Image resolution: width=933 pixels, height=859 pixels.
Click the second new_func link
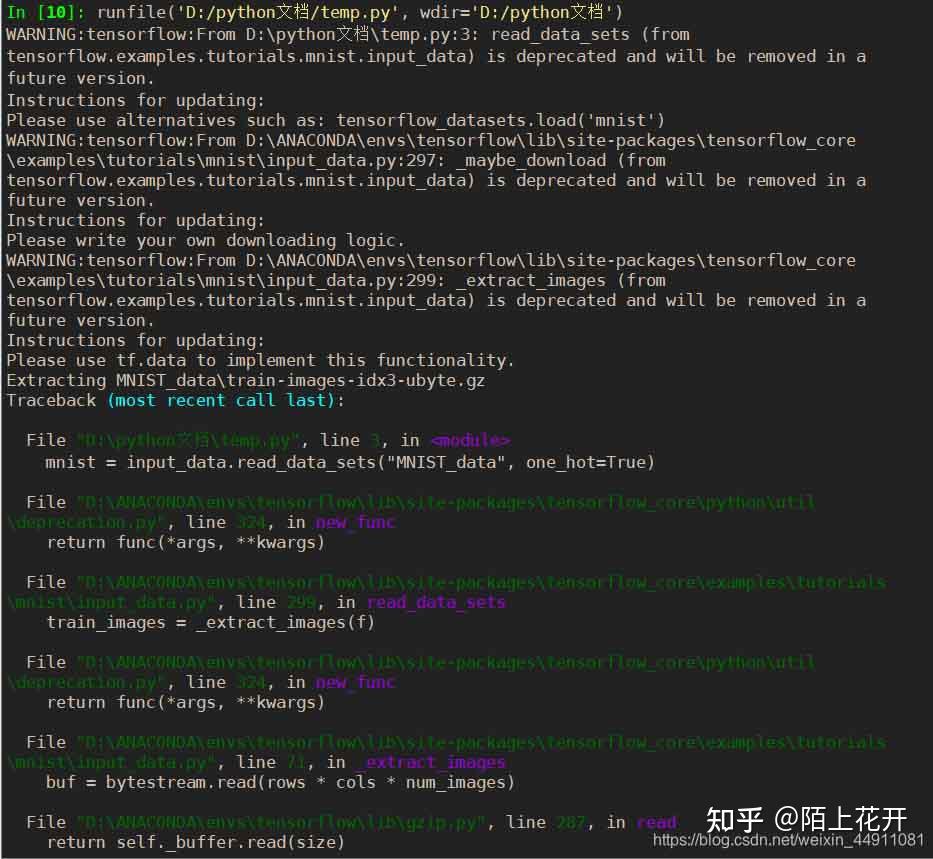coord(355,681)
